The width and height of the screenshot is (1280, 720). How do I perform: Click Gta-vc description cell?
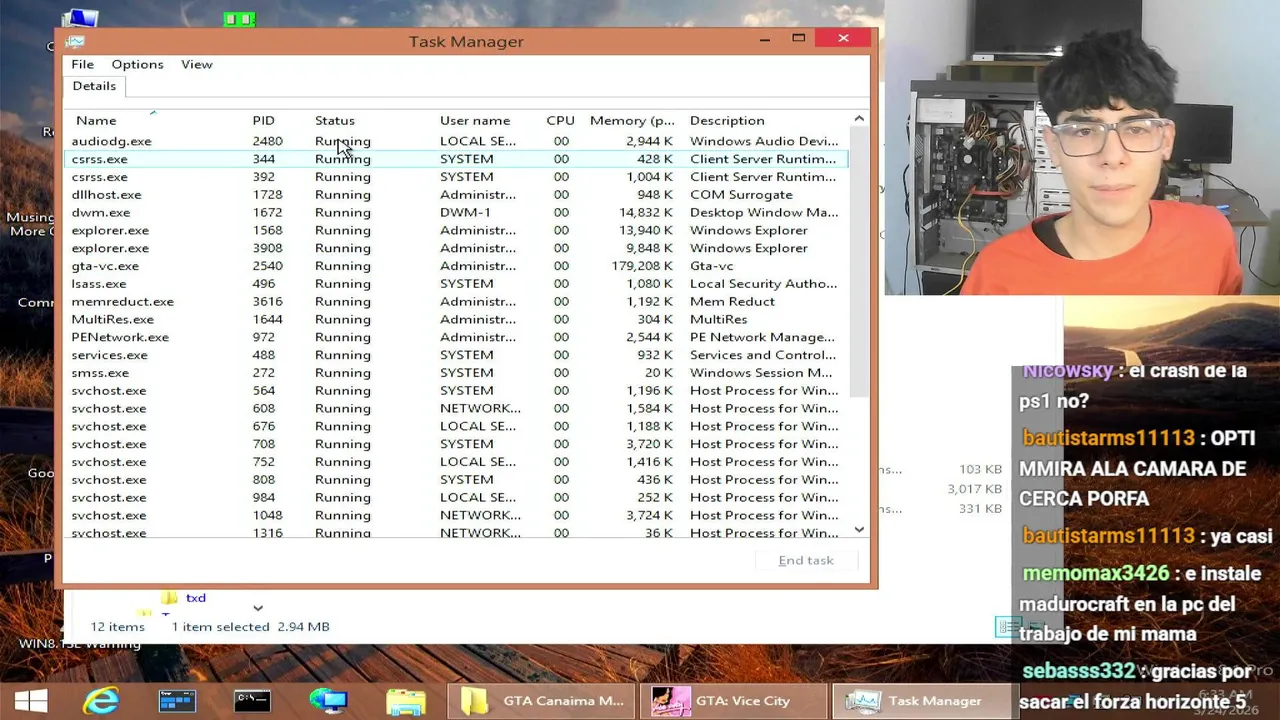coord(711,266)
